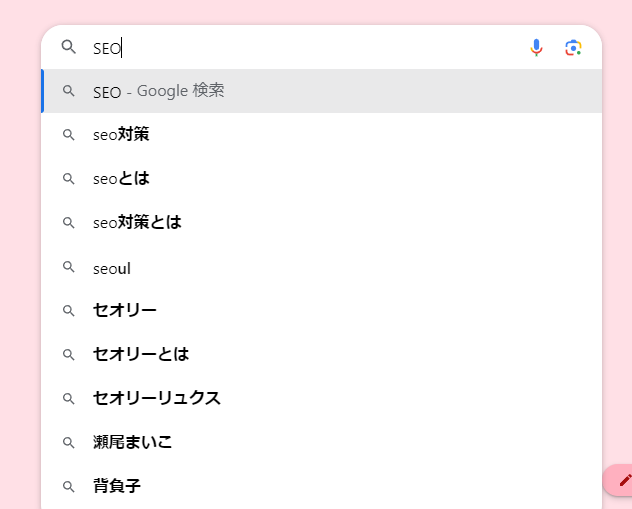Viewport: 632px width, 509px height.
Task: Click the search icon beside セオリー
Action: tap(69, 311)
